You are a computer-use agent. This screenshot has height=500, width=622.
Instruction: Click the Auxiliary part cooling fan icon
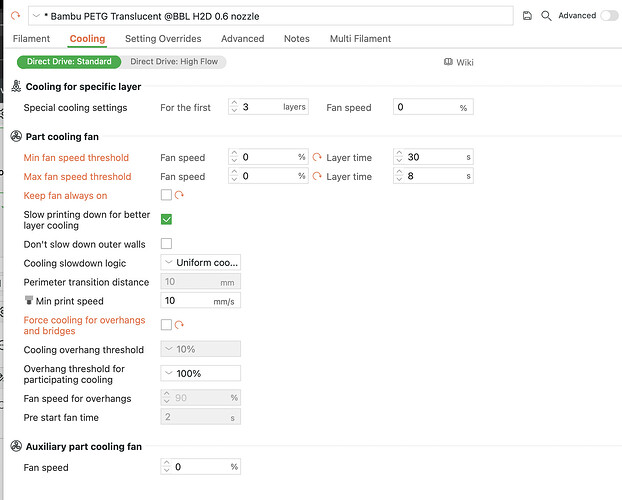(x=16, y=446)
